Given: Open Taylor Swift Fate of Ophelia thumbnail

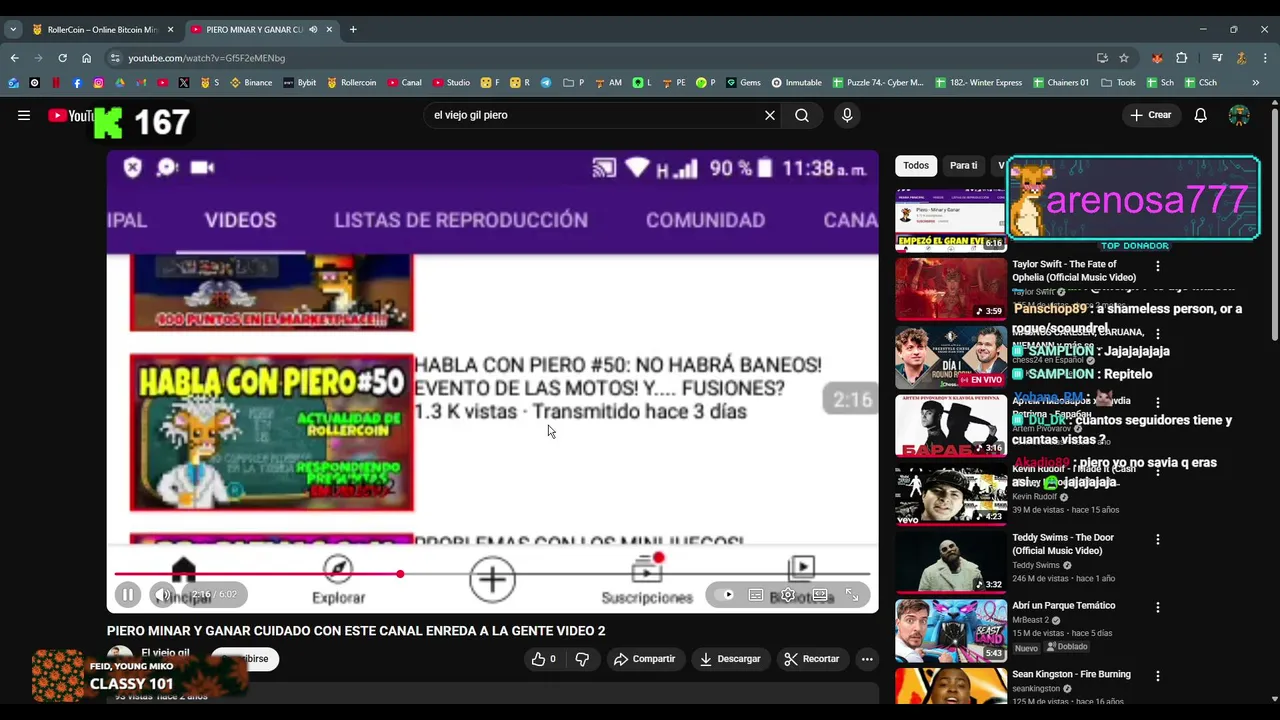Looking at the screenshot, I should pos(951,288).
